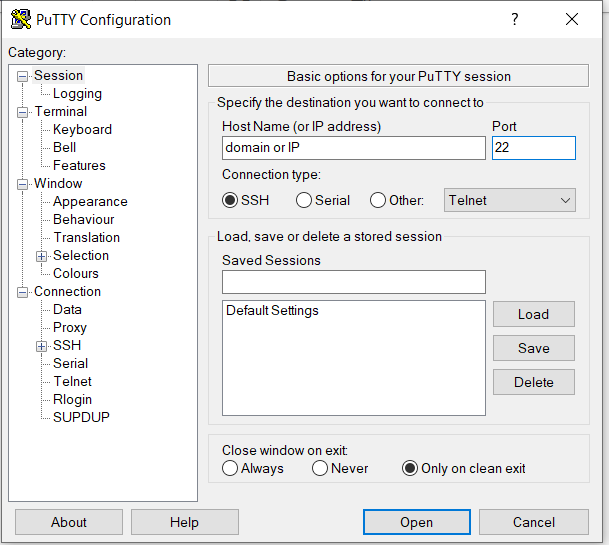Select Colours in the category tree
The width and height of the screenshot is (609, 545).
point(76,274)
